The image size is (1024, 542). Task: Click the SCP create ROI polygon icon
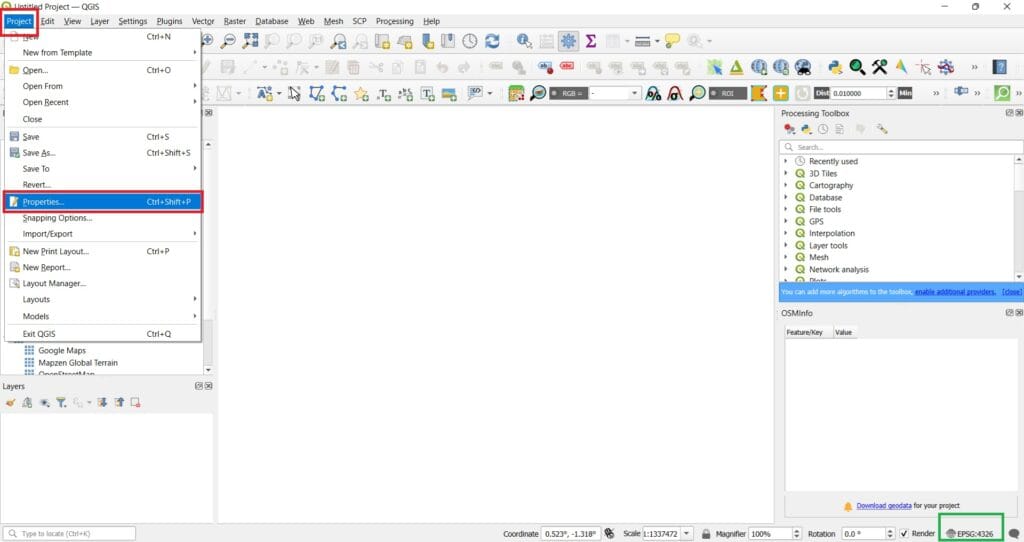coord(758,93)
